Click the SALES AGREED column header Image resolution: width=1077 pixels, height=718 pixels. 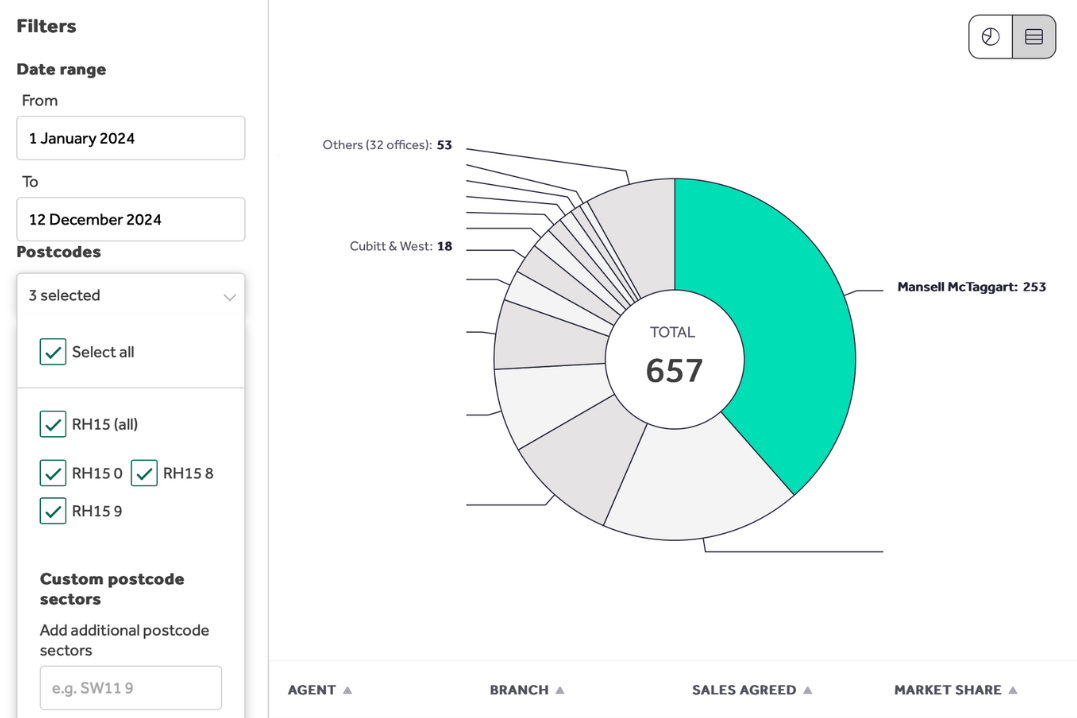[x=744, y=690]
